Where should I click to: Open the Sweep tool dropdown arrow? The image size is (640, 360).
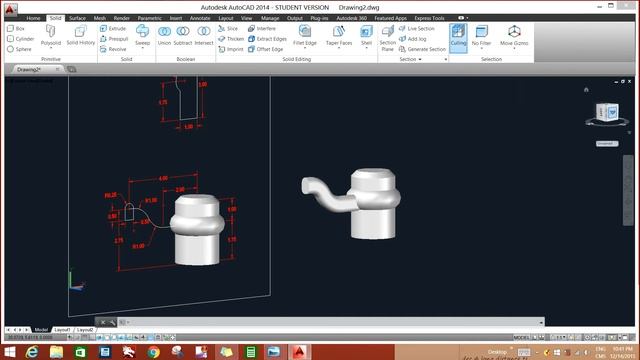click(x=142, y=48)
